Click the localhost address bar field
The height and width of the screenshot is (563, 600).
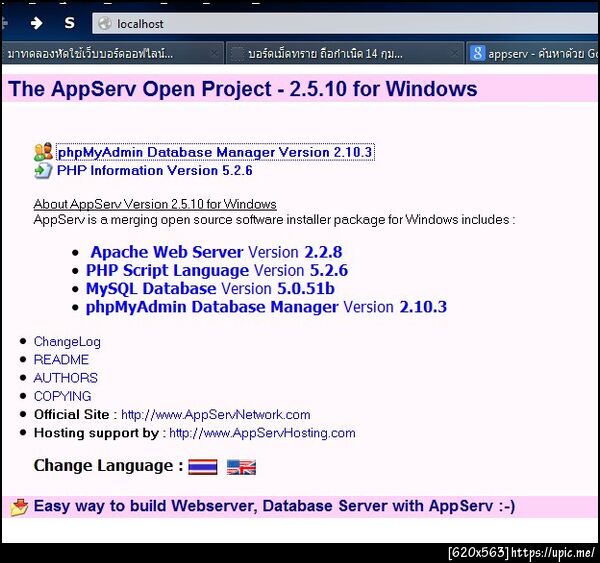click(x=346, y=24)
